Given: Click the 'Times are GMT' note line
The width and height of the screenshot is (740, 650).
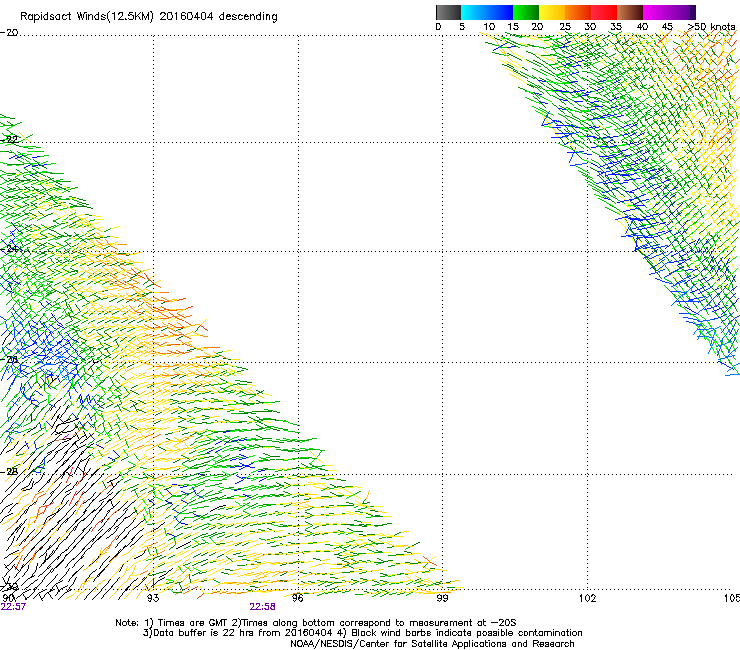Looking at the screenshot, I should click(316, 623).
